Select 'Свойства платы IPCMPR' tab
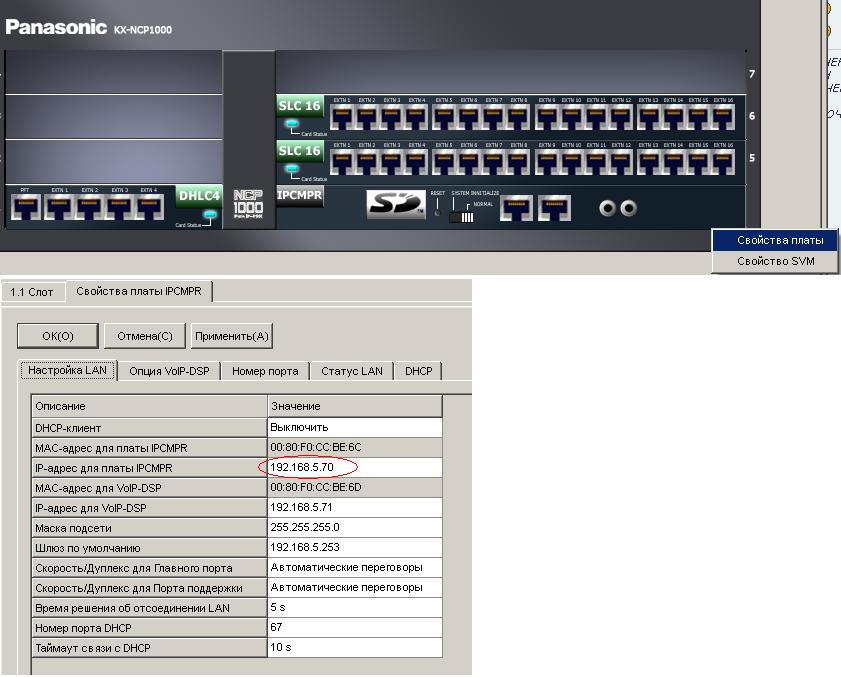The height and width of the screenshot is (677, 841). pyautogui.click(x=139, y=291)
